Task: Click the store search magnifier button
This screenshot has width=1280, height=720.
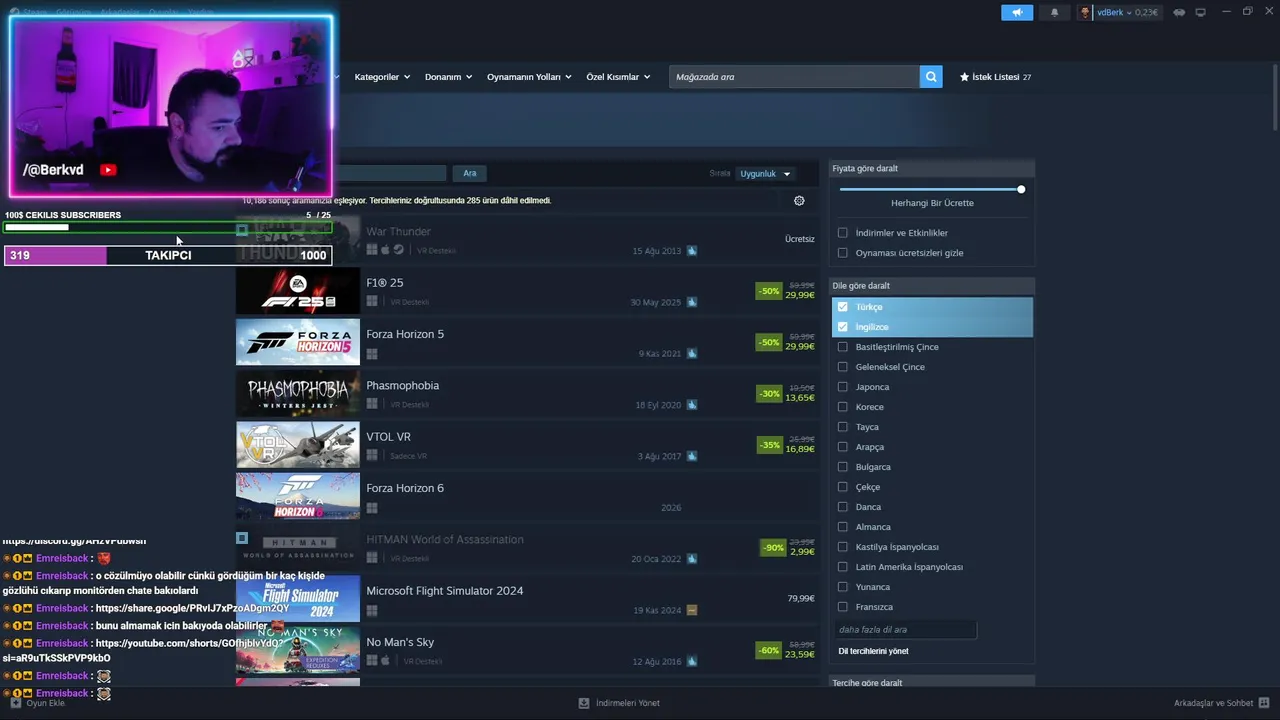Action: pyautogui.click(x=931, y=77)
